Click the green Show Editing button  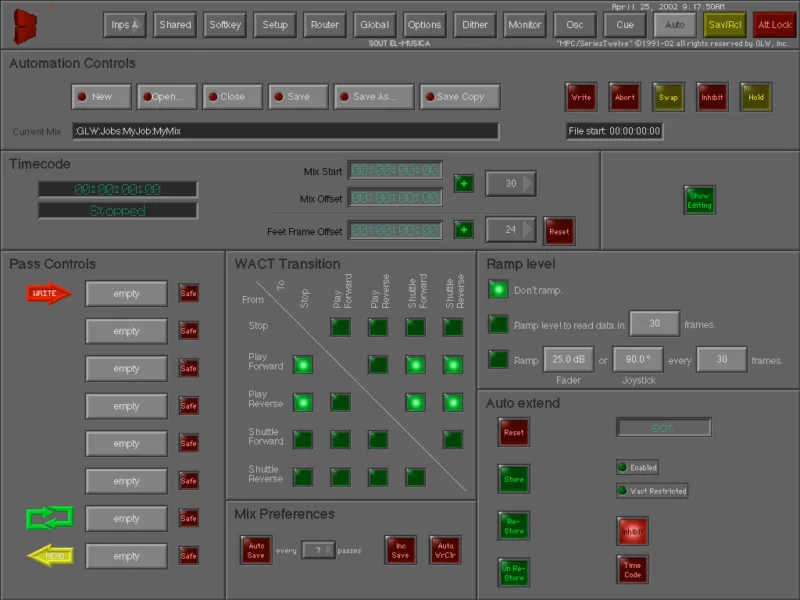(x=699, y=200)
